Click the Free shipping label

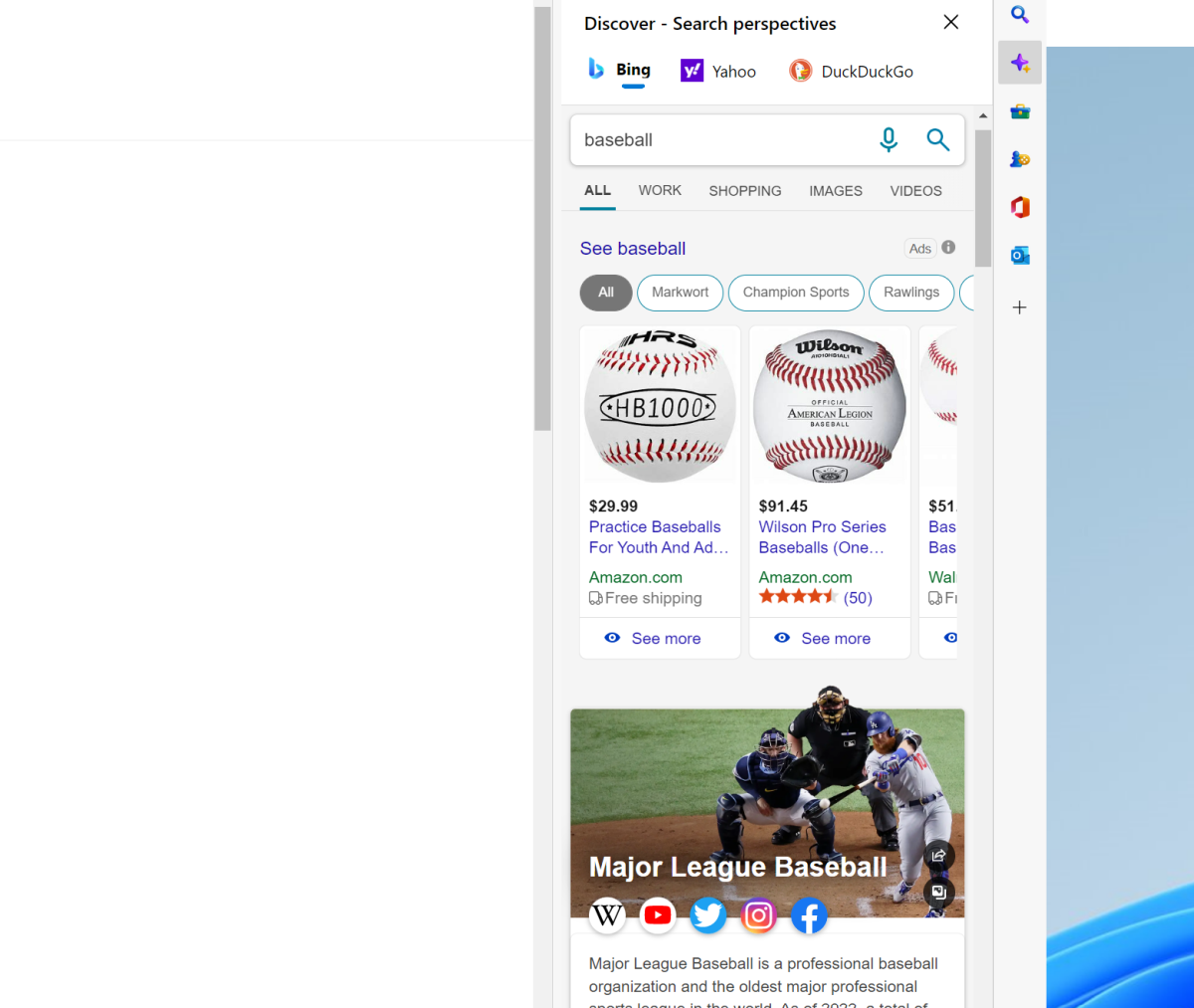pyautogui.click(x=646, y=598)
